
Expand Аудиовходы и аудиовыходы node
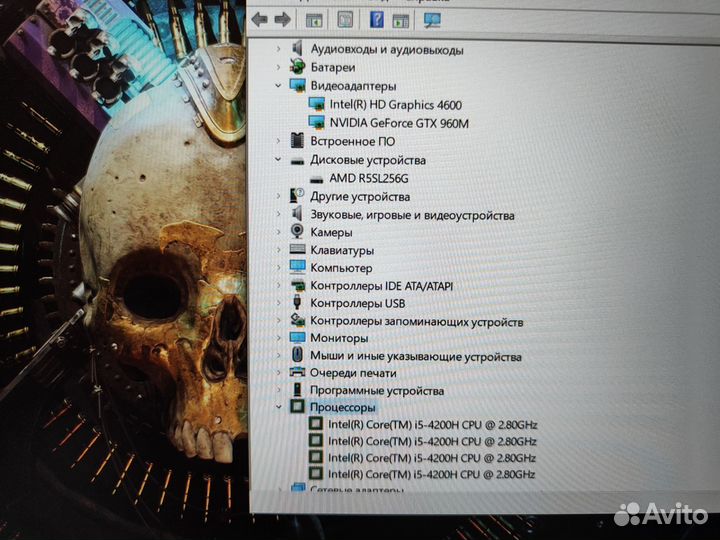(278, 48)
